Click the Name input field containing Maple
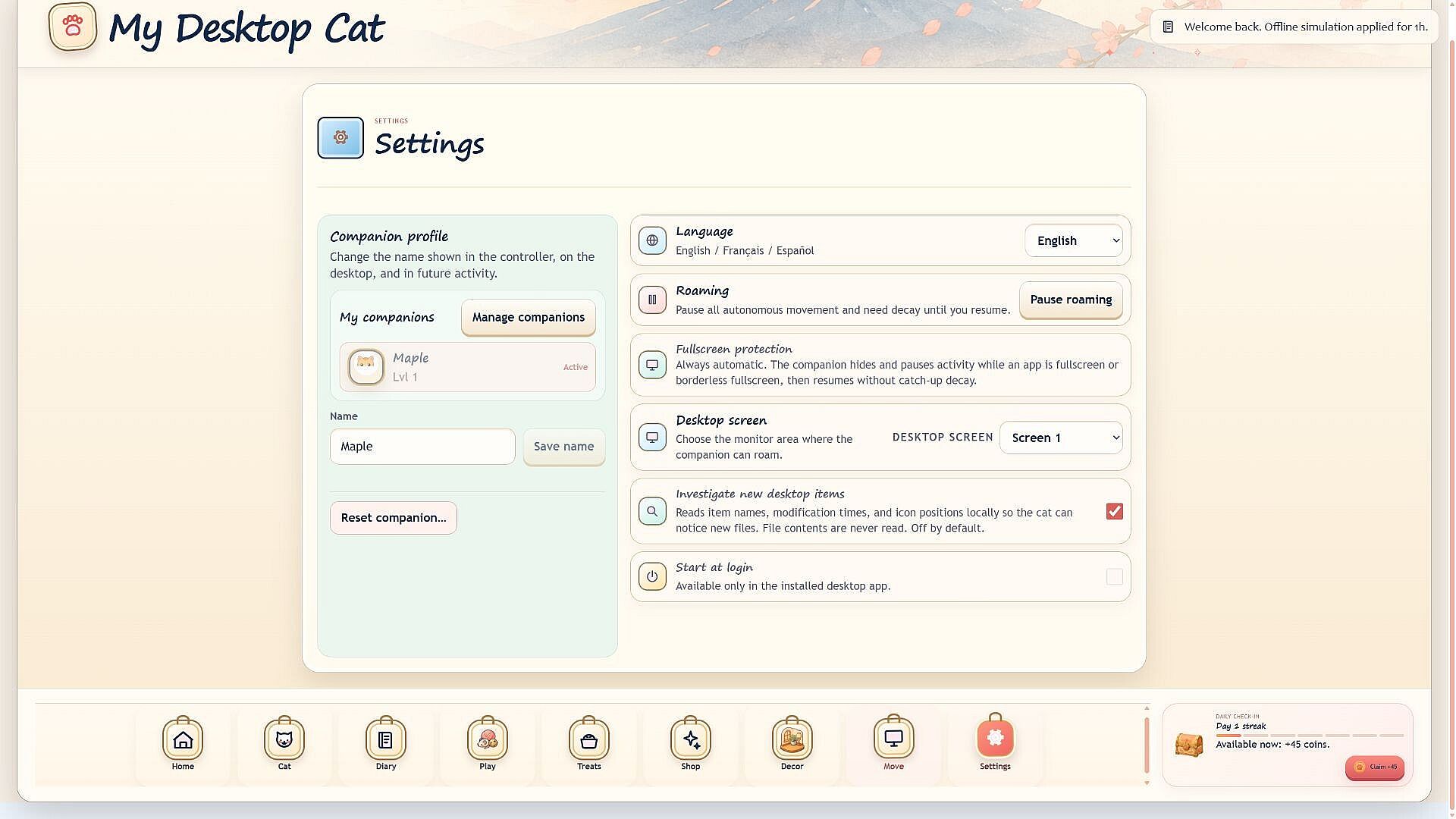The width and height of the screenshot is (1456, 819). coord(422,447)
